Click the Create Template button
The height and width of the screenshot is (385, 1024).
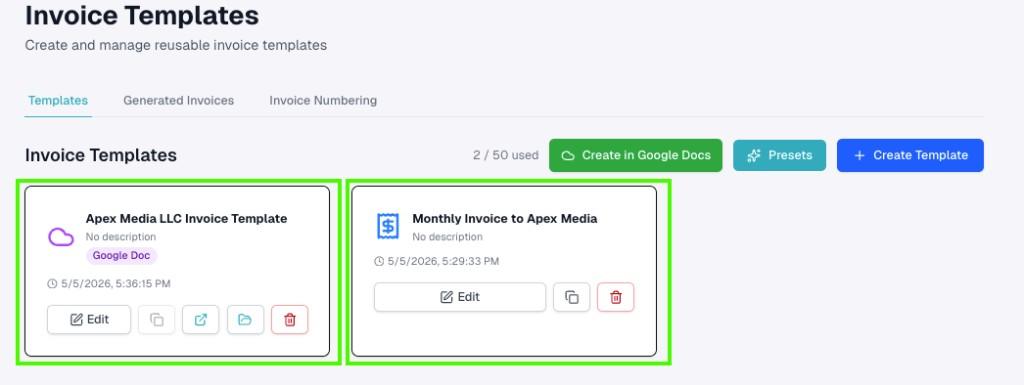tap(910, 155)
